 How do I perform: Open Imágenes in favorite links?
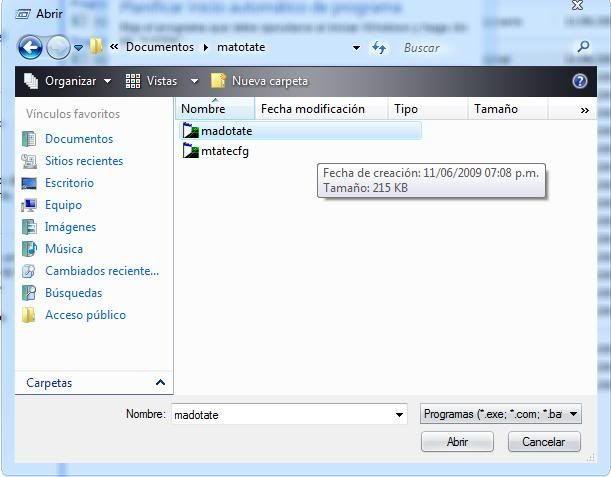tap(70, 227)
